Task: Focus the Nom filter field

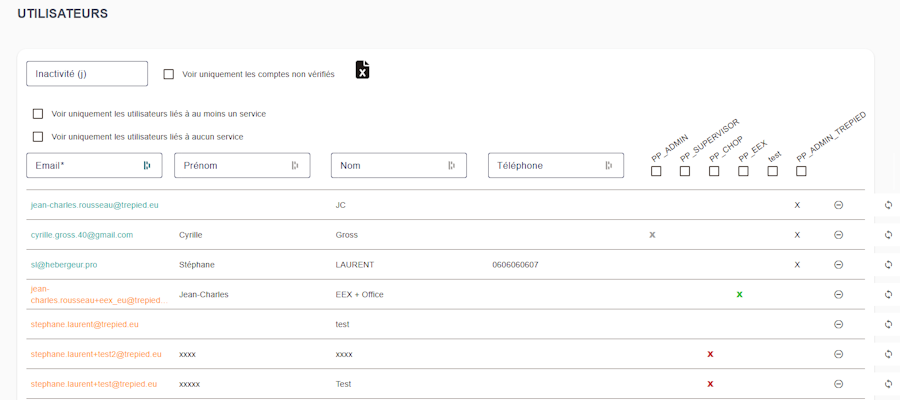Action: click(x=390, y=166)
